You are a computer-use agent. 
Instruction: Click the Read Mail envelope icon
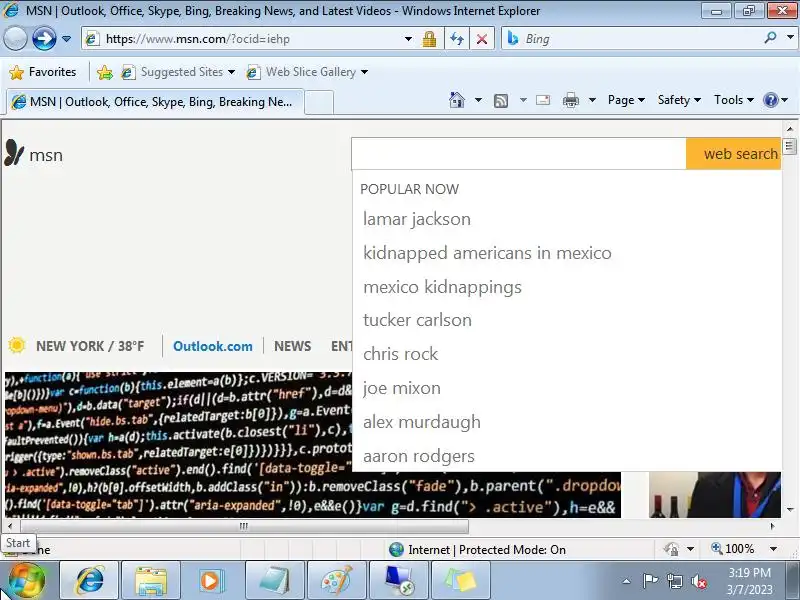pos(543,100)
